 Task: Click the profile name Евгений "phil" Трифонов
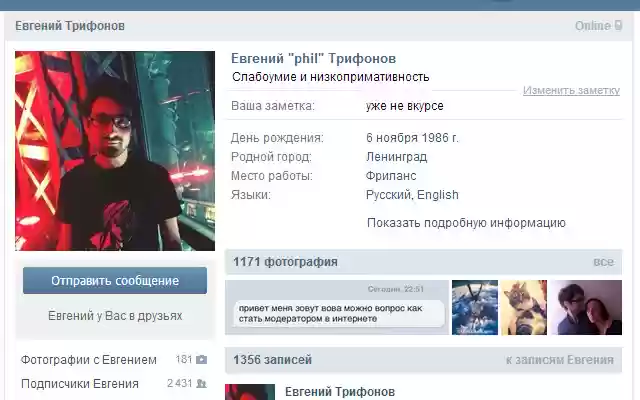(313, 58)
